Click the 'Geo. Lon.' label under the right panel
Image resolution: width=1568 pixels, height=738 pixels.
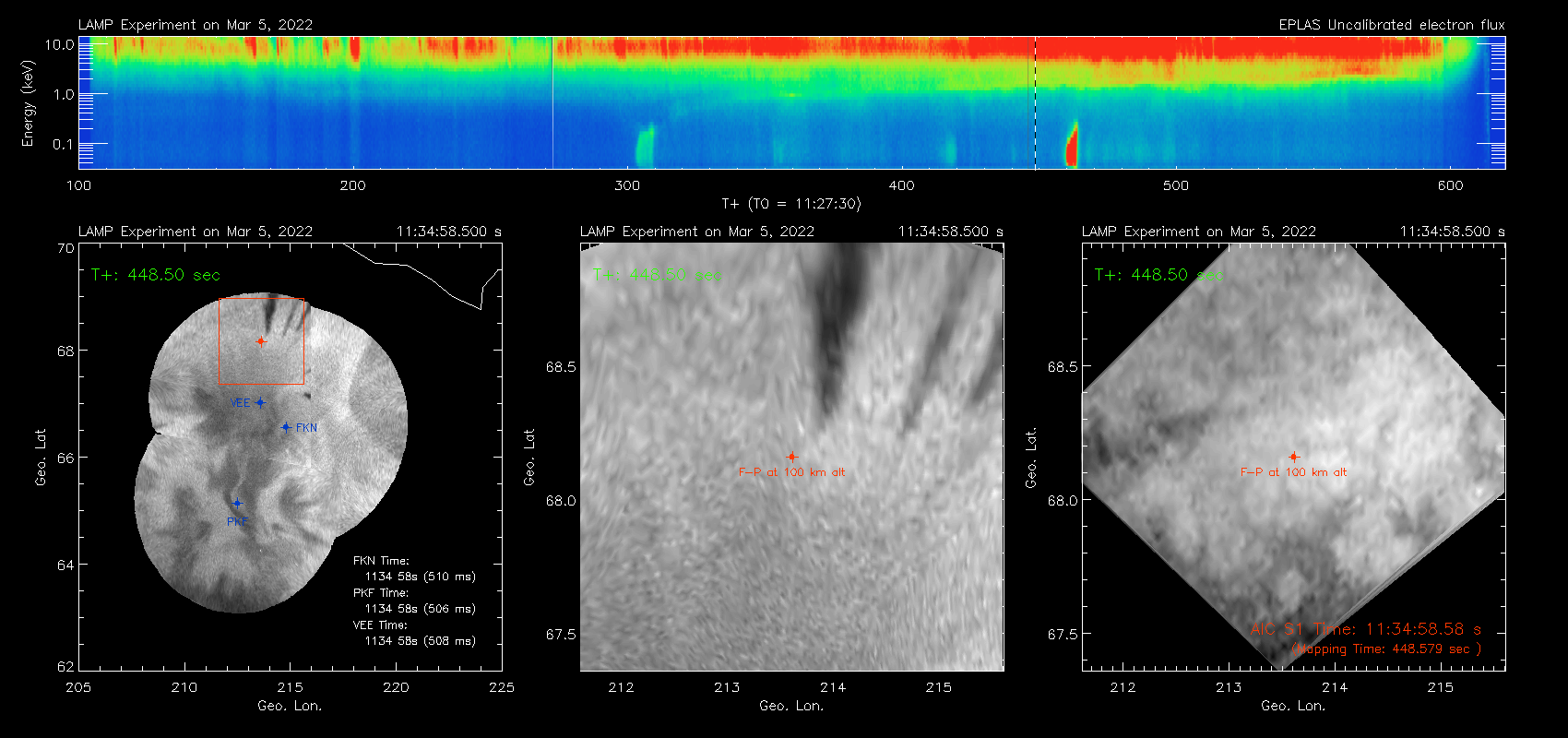click(x=1293, y=706)
